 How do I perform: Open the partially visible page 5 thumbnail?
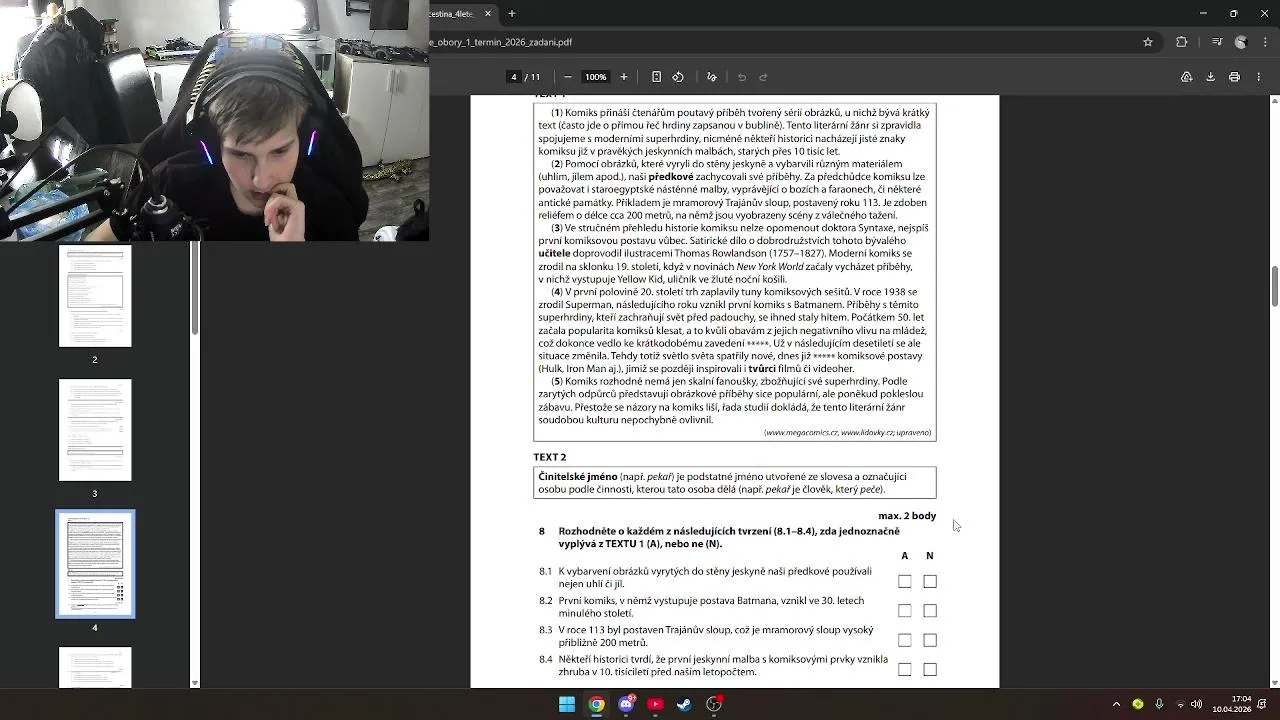tap(95, 668)
